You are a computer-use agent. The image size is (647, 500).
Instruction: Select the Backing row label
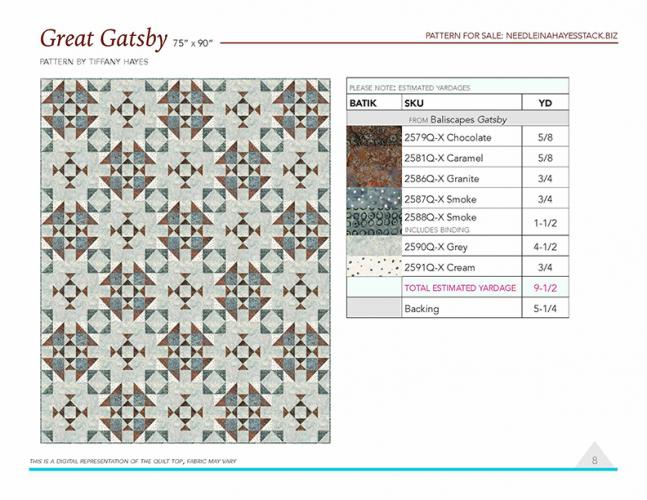pos(421,309)
